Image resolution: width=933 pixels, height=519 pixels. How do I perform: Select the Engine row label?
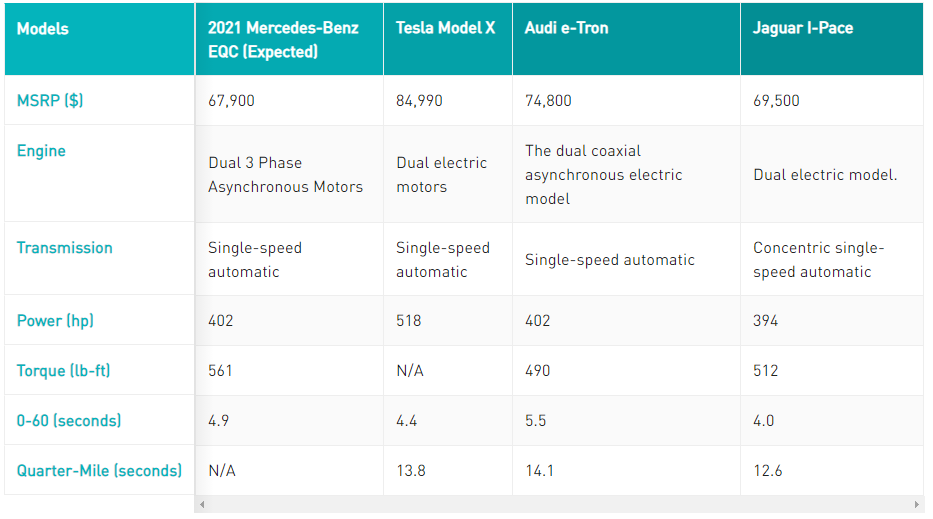(x=41, y=151)
